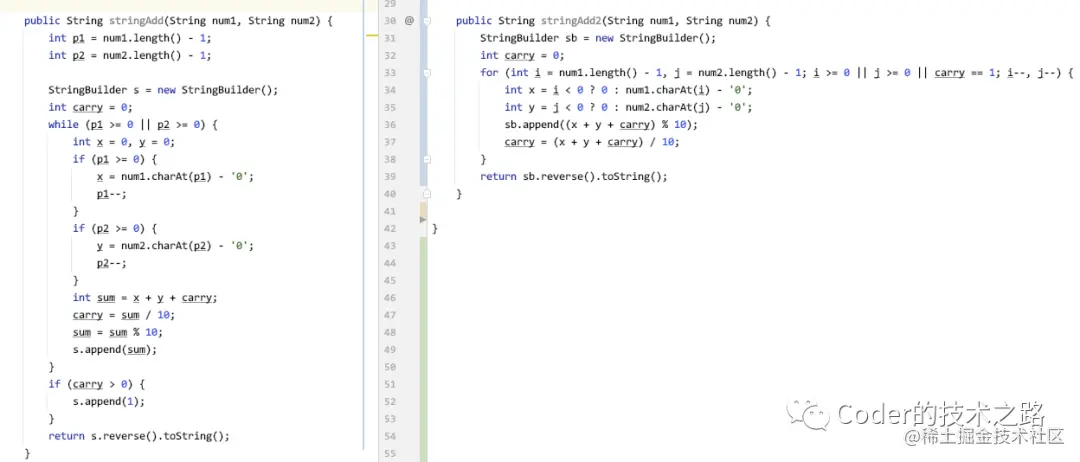Click the fold end marker on line 38

tap(427, 159)
